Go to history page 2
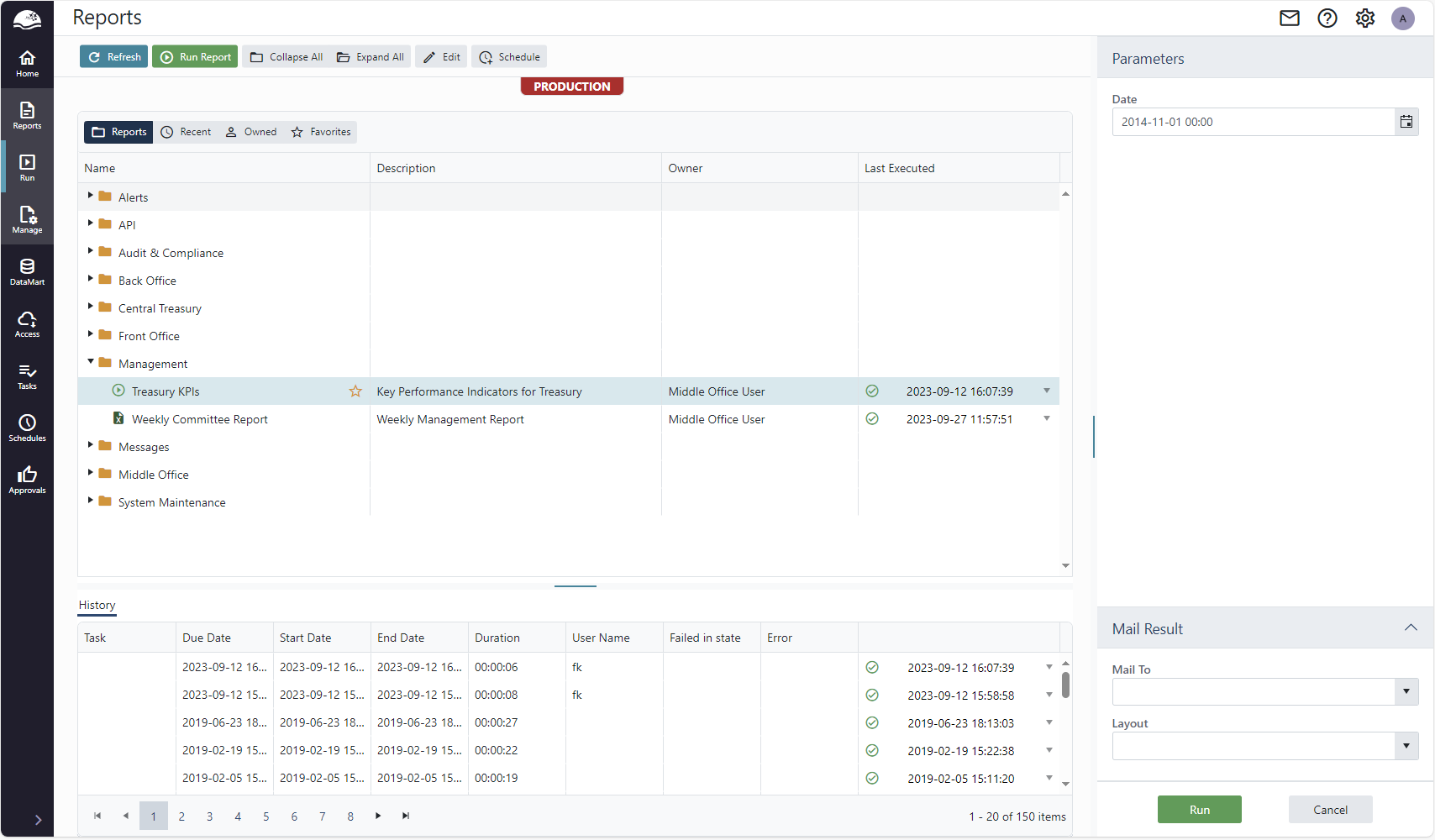Viewport: 1435px width, 840px height. tap(181, 816)
